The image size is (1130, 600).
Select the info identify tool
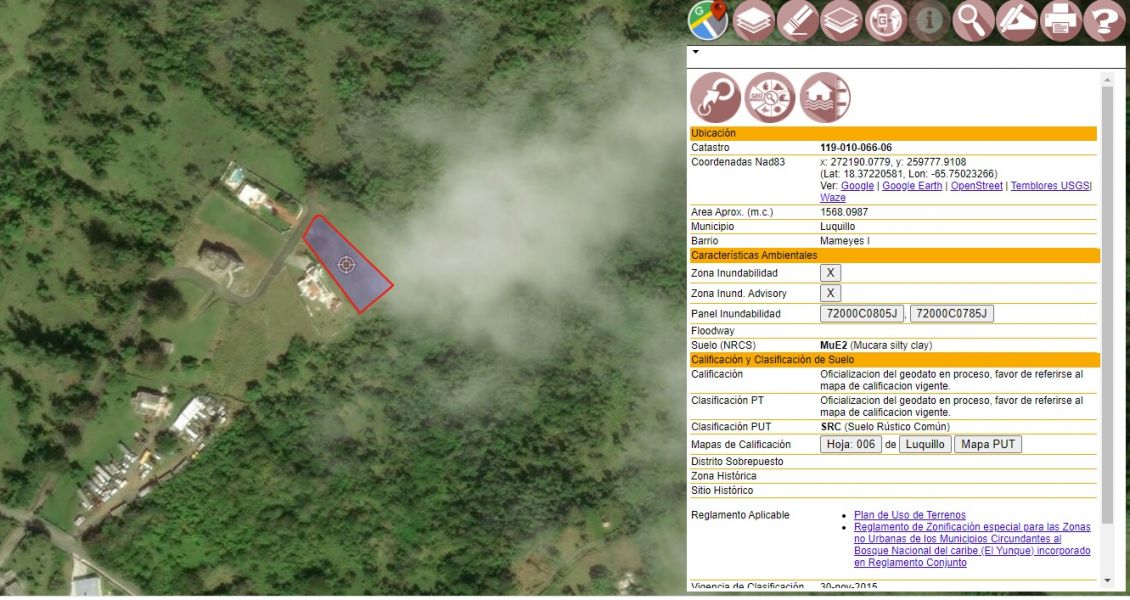[x=929, y=21]
